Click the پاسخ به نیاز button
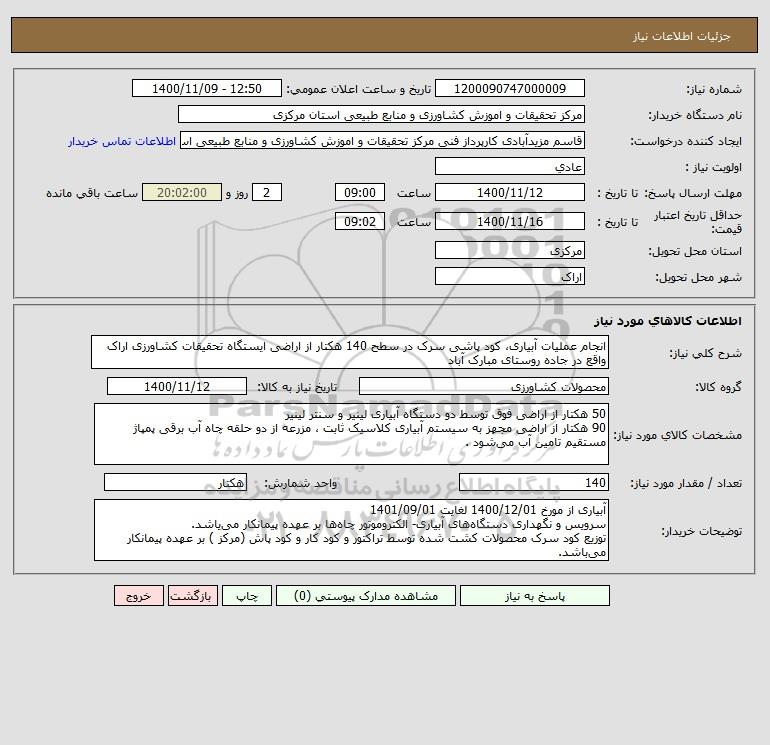Screen dimensions: 770x745 [535, 596]
